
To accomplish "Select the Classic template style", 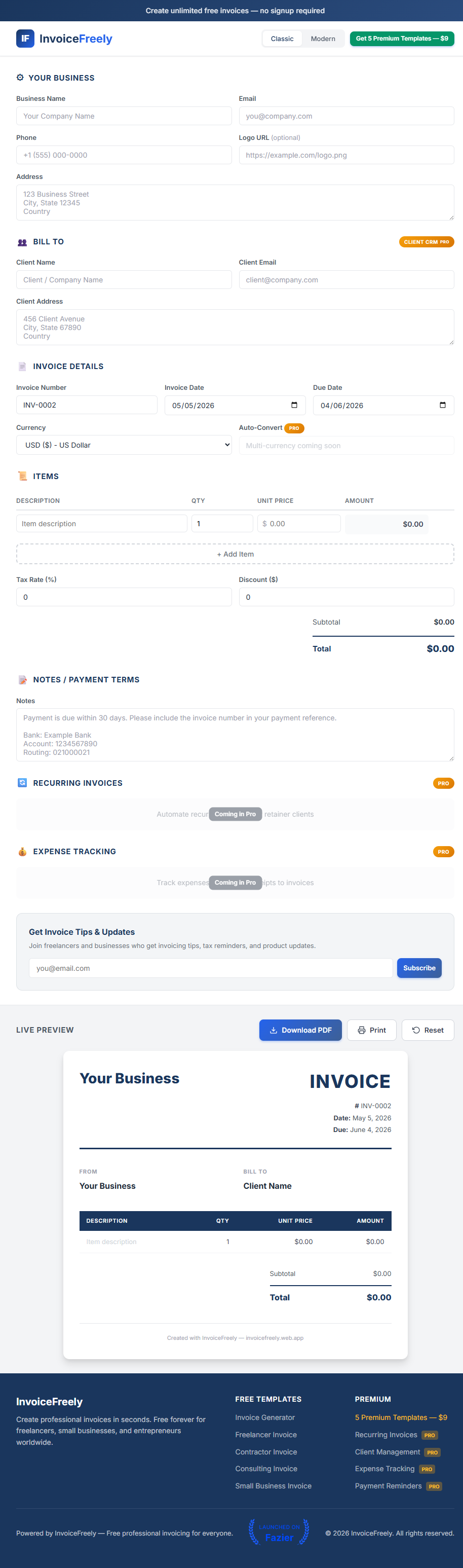I will pyautogui.click(x=282, y=39).
